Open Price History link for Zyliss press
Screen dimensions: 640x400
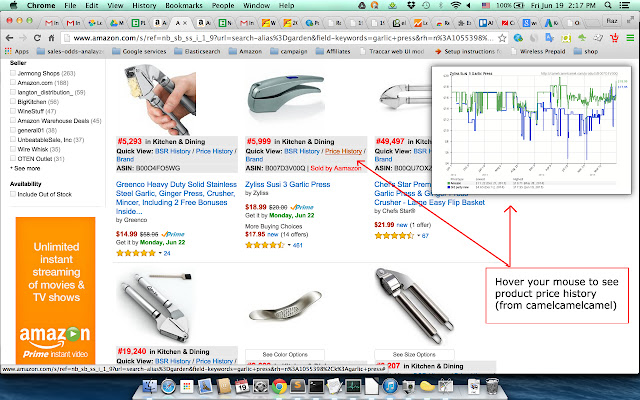(x=343, y=151)
